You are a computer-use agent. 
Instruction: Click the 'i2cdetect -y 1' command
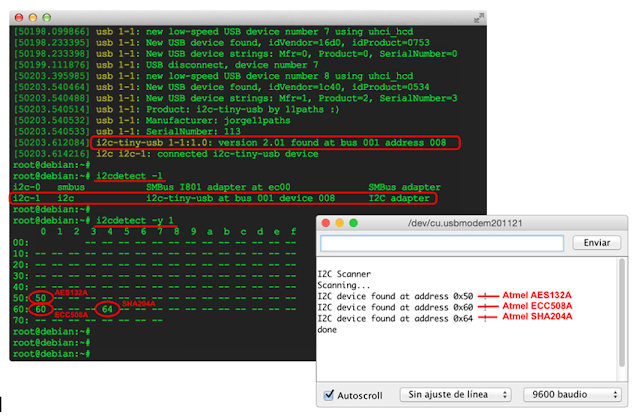pyautogui.click(x=135, y=220)
